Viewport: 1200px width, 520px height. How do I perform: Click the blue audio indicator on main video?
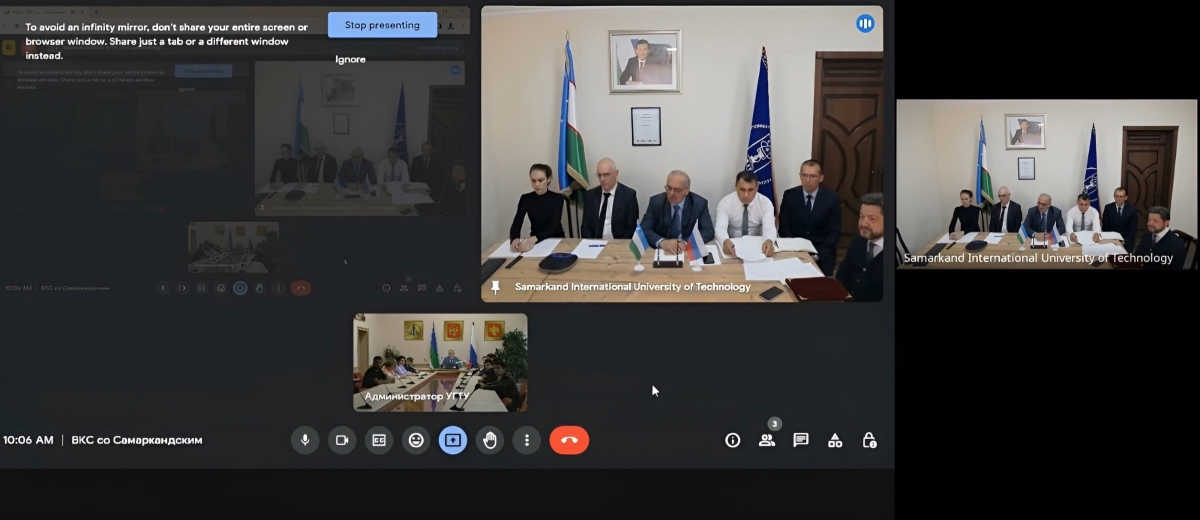[865, 23]
